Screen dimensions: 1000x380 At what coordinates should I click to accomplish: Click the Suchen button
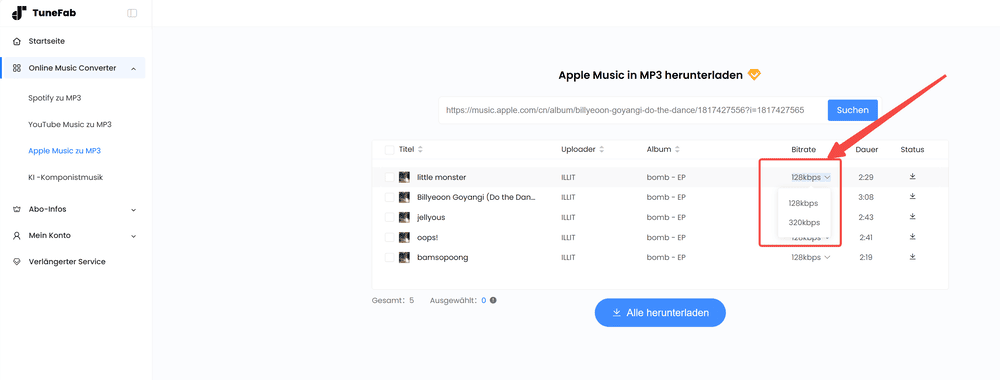pyautogui.click(x=853, y=110)
